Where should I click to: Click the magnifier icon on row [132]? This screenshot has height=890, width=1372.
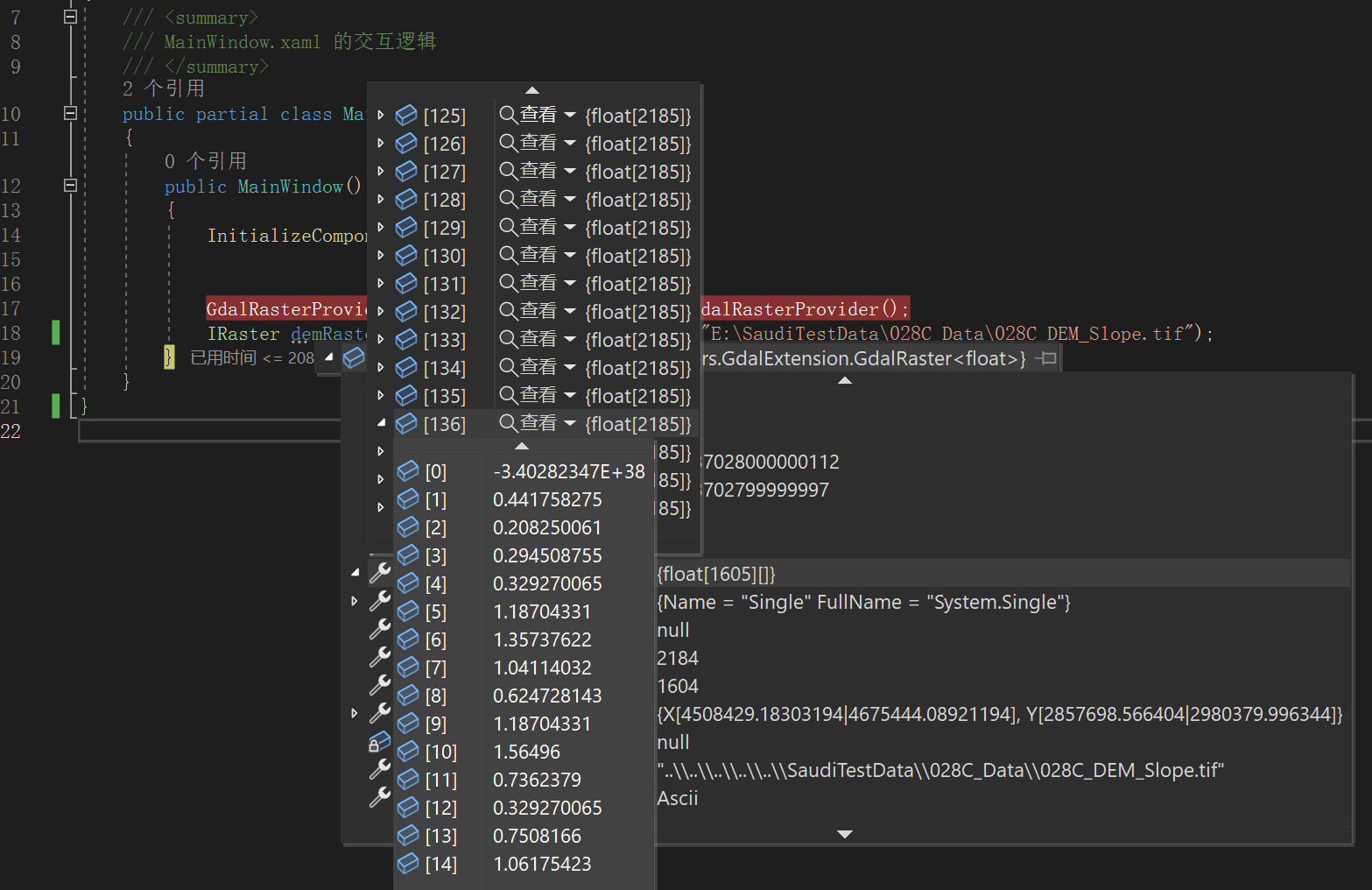pos(508,310)
